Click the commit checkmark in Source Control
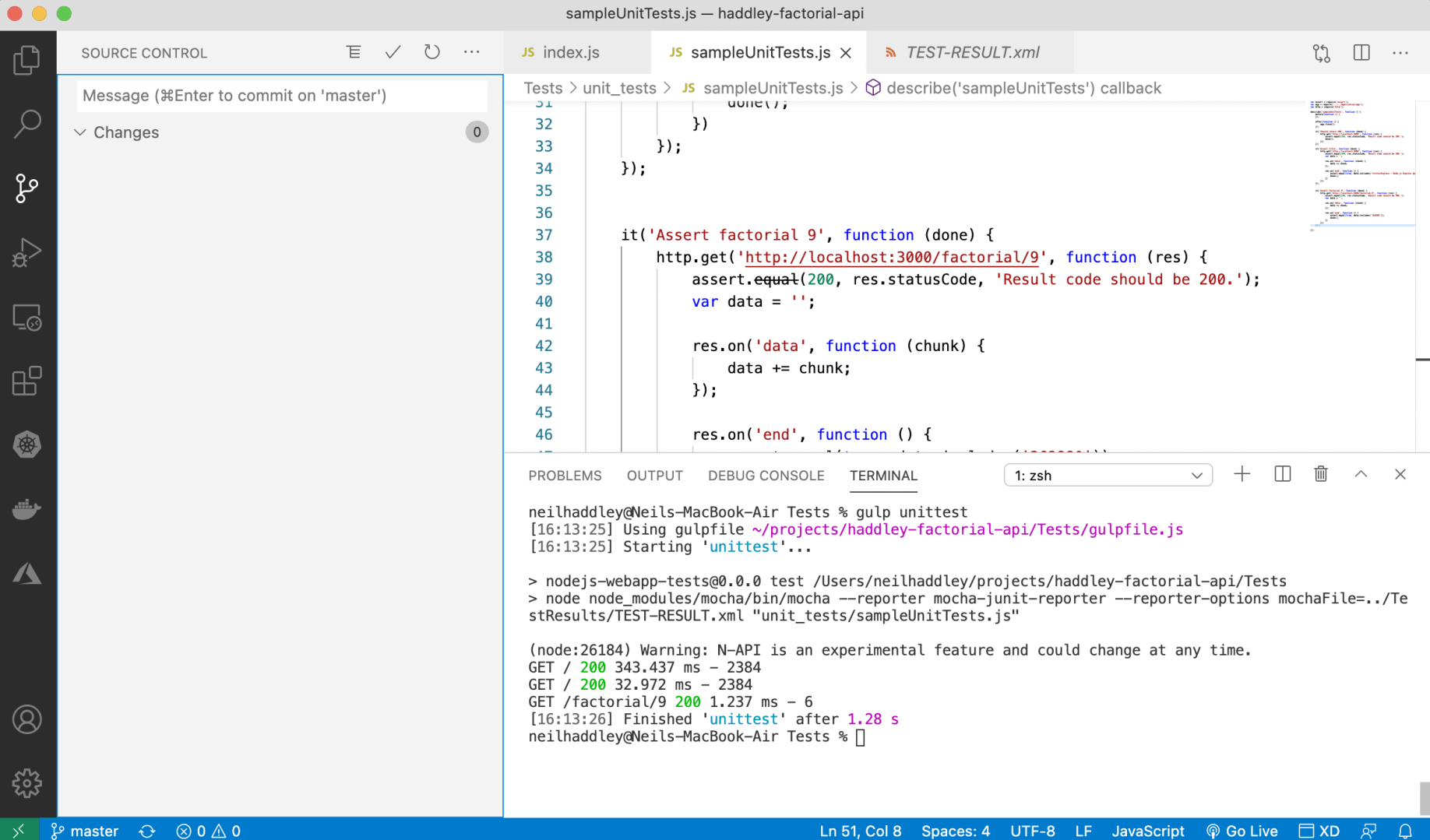 [393, 52]
